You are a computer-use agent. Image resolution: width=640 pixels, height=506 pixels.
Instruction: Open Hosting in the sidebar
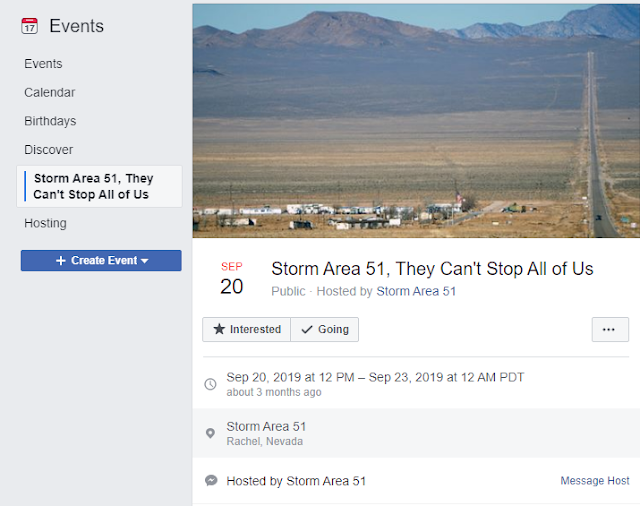(46, 223)
